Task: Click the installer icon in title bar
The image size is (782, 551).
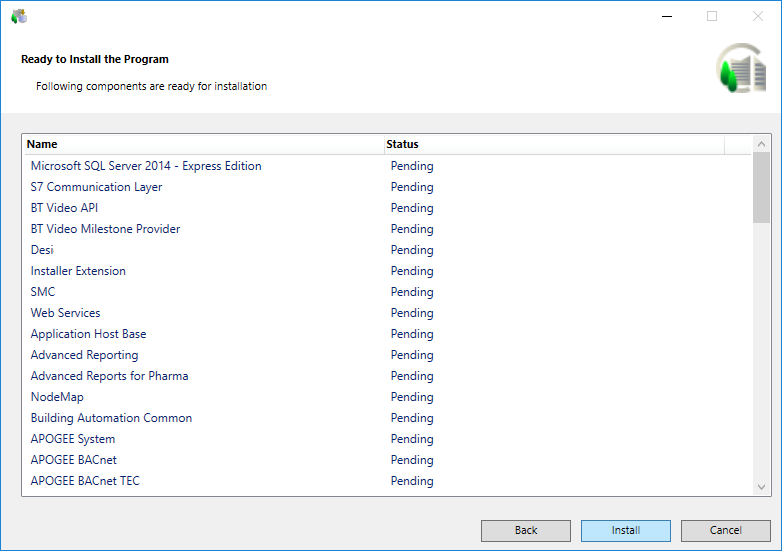Action: coord(18,16)
